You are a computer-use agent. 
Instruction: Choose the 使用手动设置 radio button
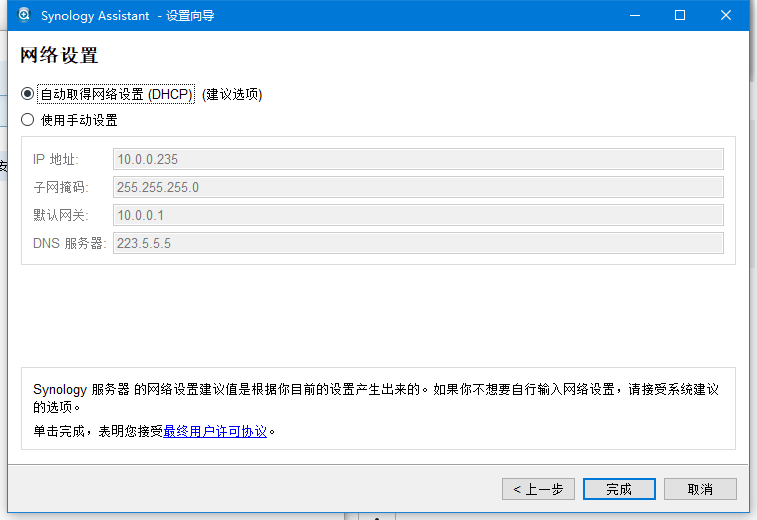pos(28,120)
